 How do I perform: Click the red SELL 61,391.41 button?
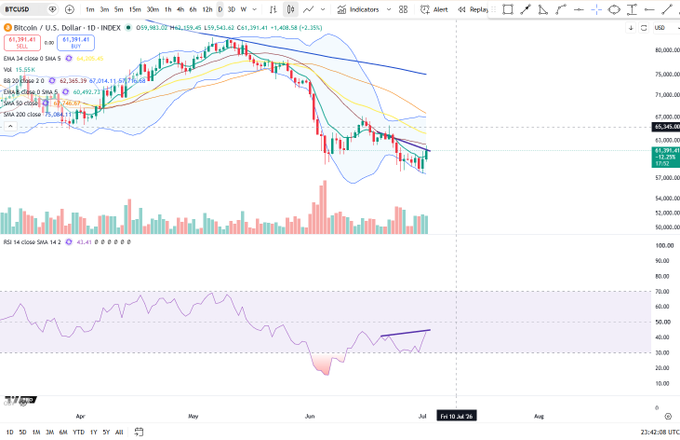22,42
